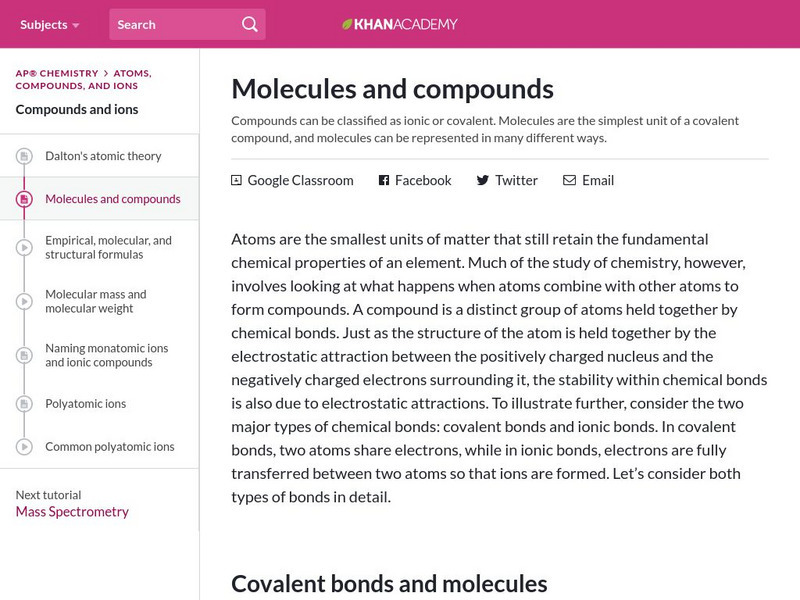Share the article via Email link
Screen dimensions: 800x600
(x=597, y=181)
